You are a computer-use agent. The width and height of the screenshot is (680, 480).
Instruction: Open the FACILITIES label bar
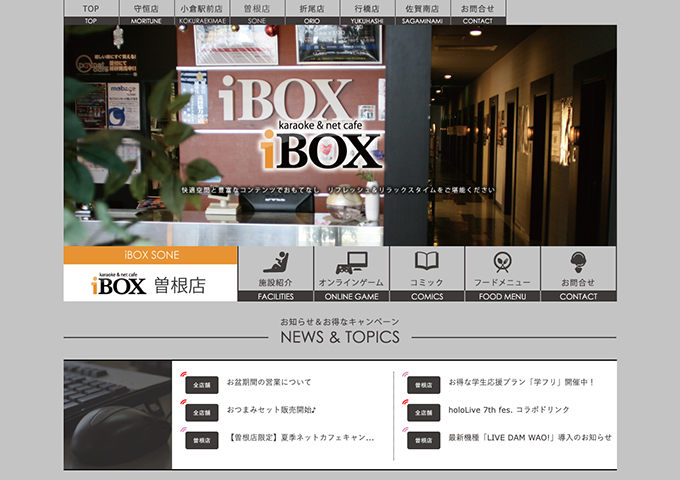(276, 297)
